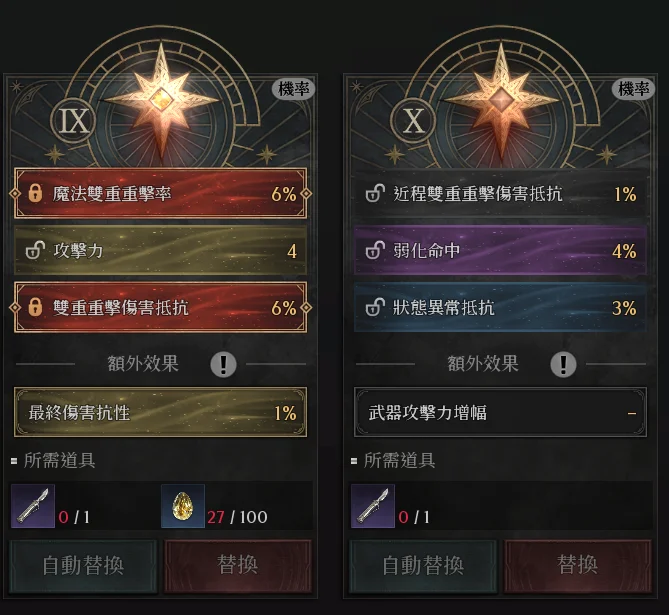The image size is (669, 615).
Task: Lock the 攻擊力 stat row
Action: pos(35,251)
